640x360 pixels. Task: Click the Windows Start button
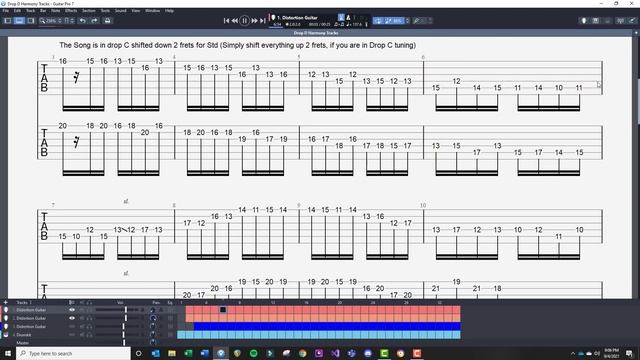8,353
